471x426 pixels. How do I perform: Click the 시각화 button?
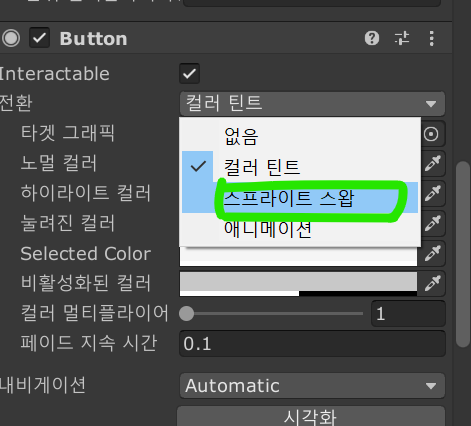click(x=311, y=416)
